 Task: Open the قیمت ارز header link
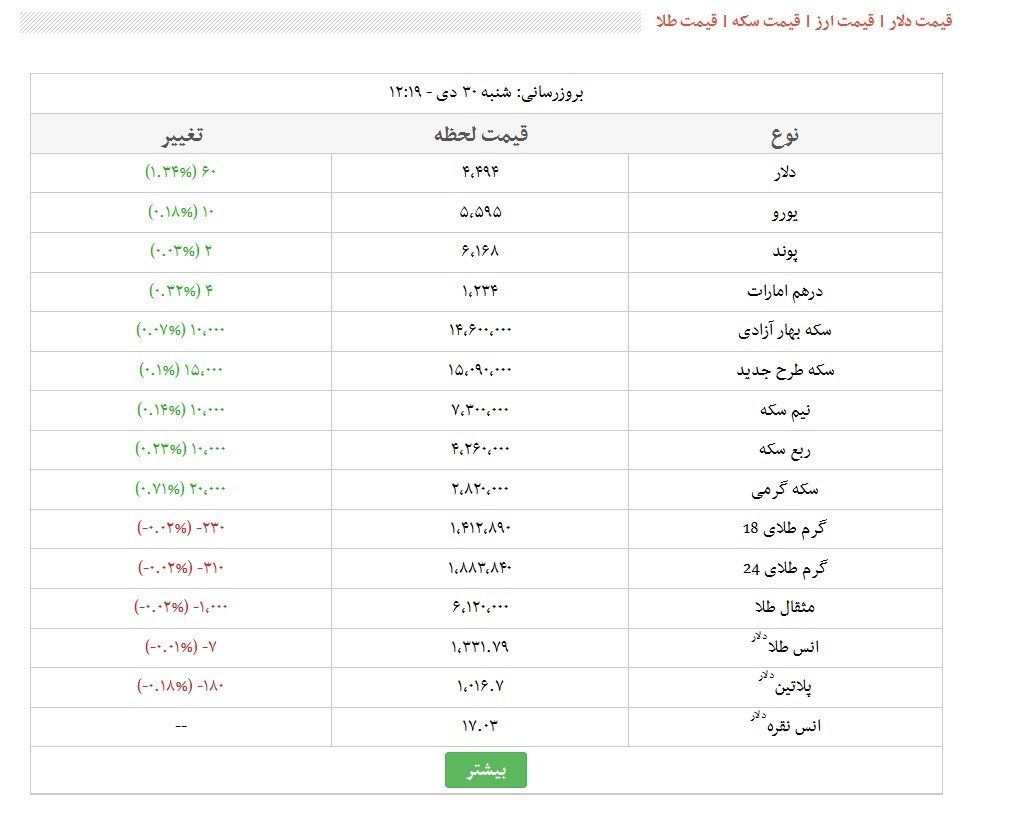tap(841, 21)
